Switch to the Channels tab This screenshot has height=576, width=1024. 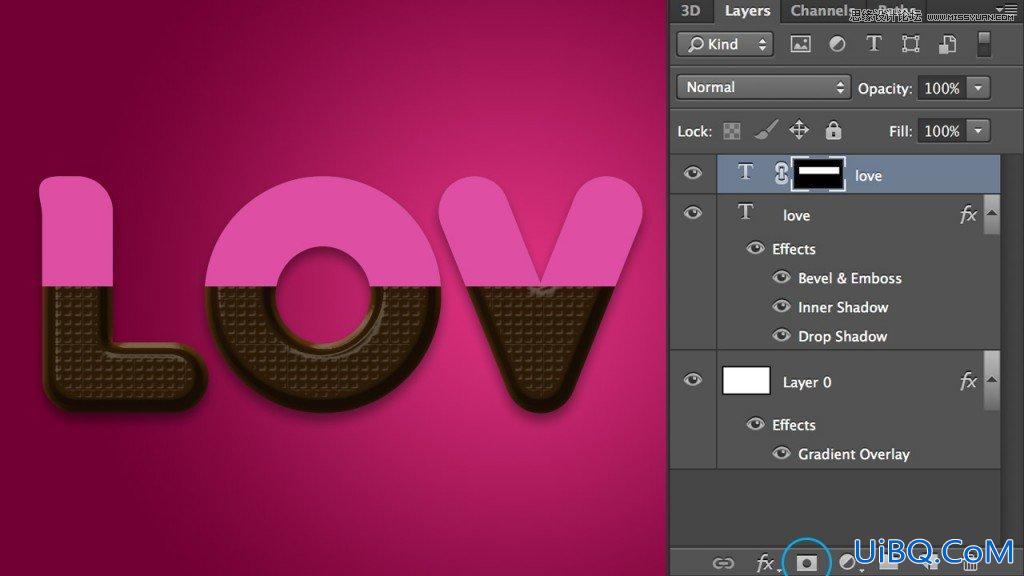click(820, 10)
